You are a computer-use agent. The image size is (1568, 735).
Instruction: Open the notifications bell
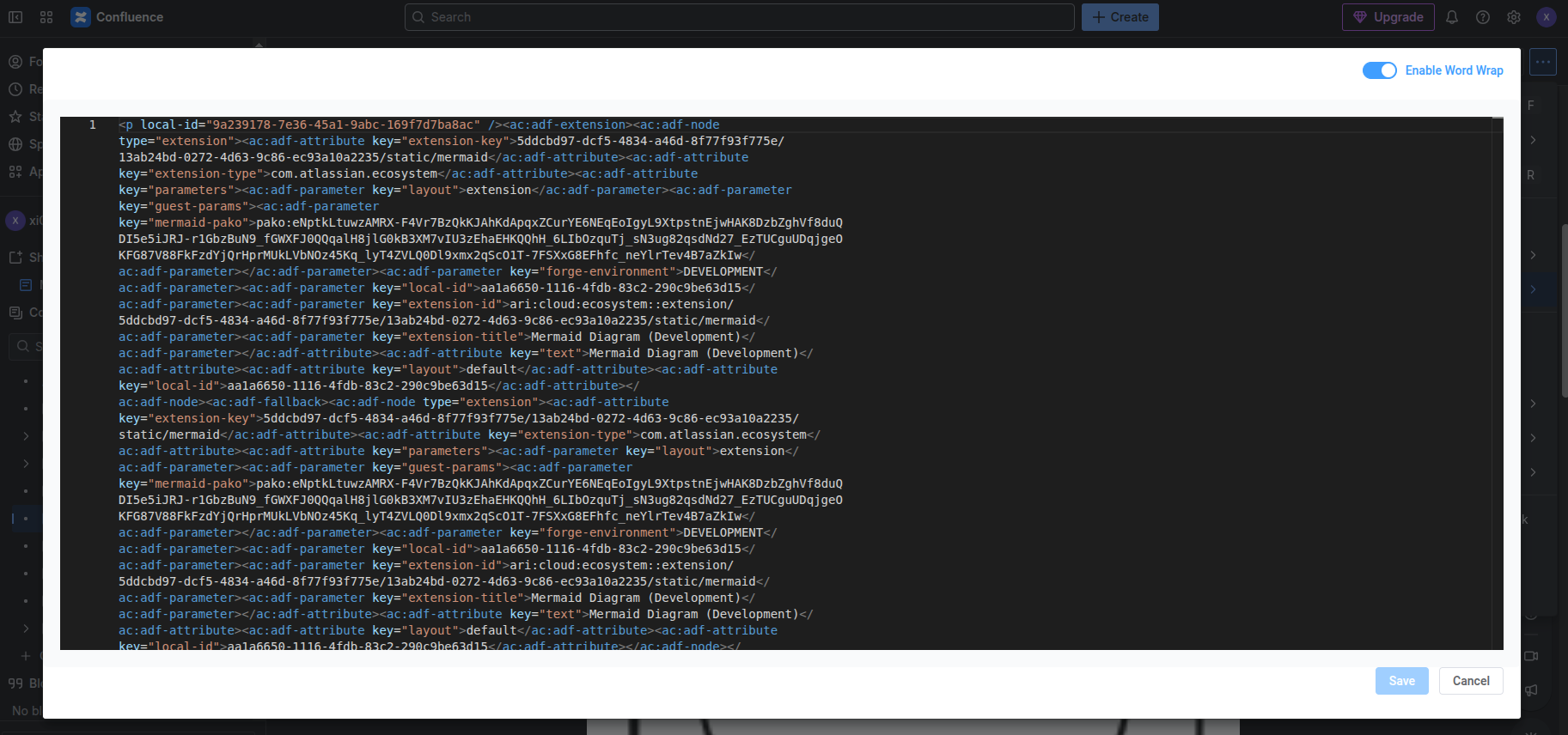[1452, 17]
